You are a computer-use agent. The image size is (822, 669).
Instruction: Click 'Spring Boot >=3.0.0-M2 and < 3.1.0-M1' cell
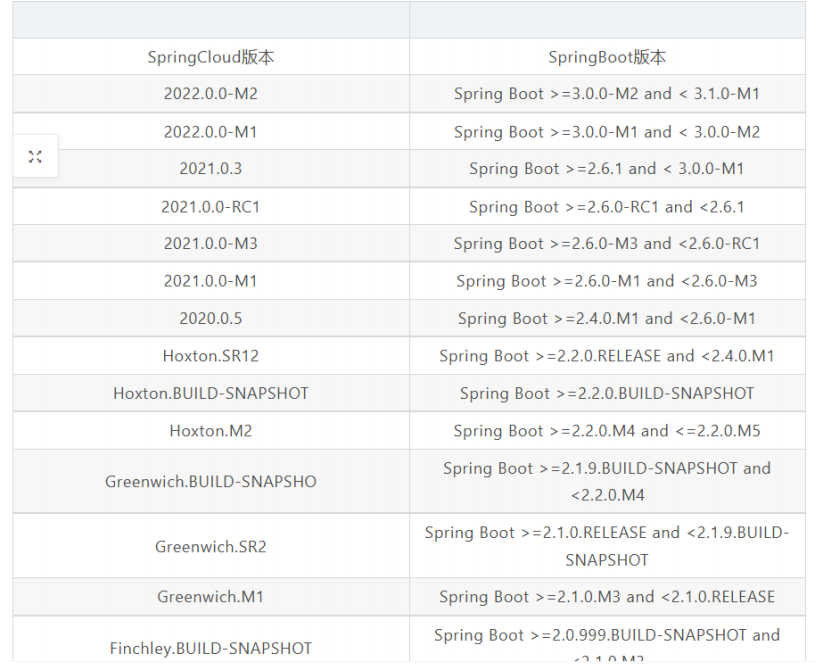coord(607,94)
